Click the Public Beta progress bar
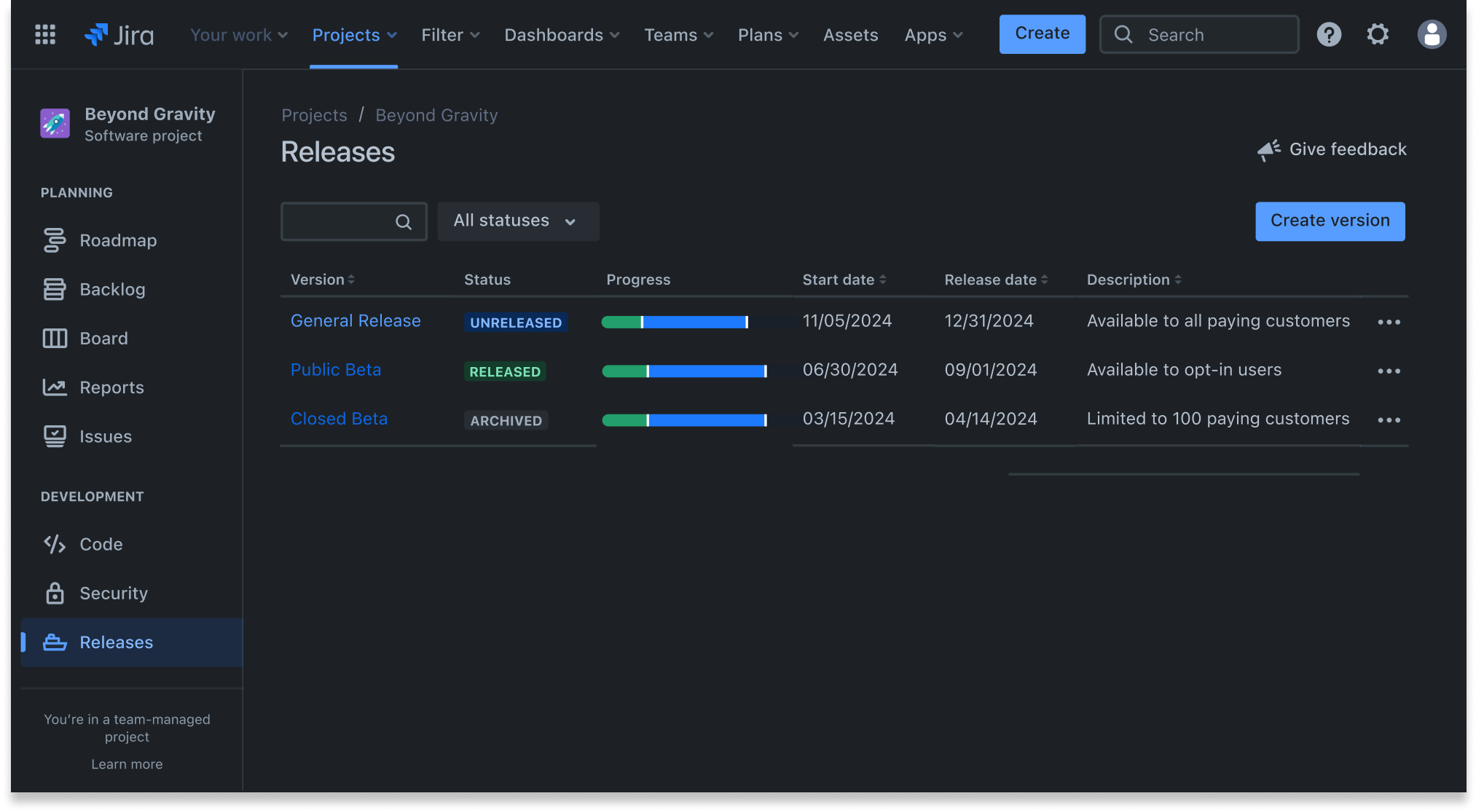The width and height of the screenshot is (1476, 812). pyautogui.click(x=685, y=371)
